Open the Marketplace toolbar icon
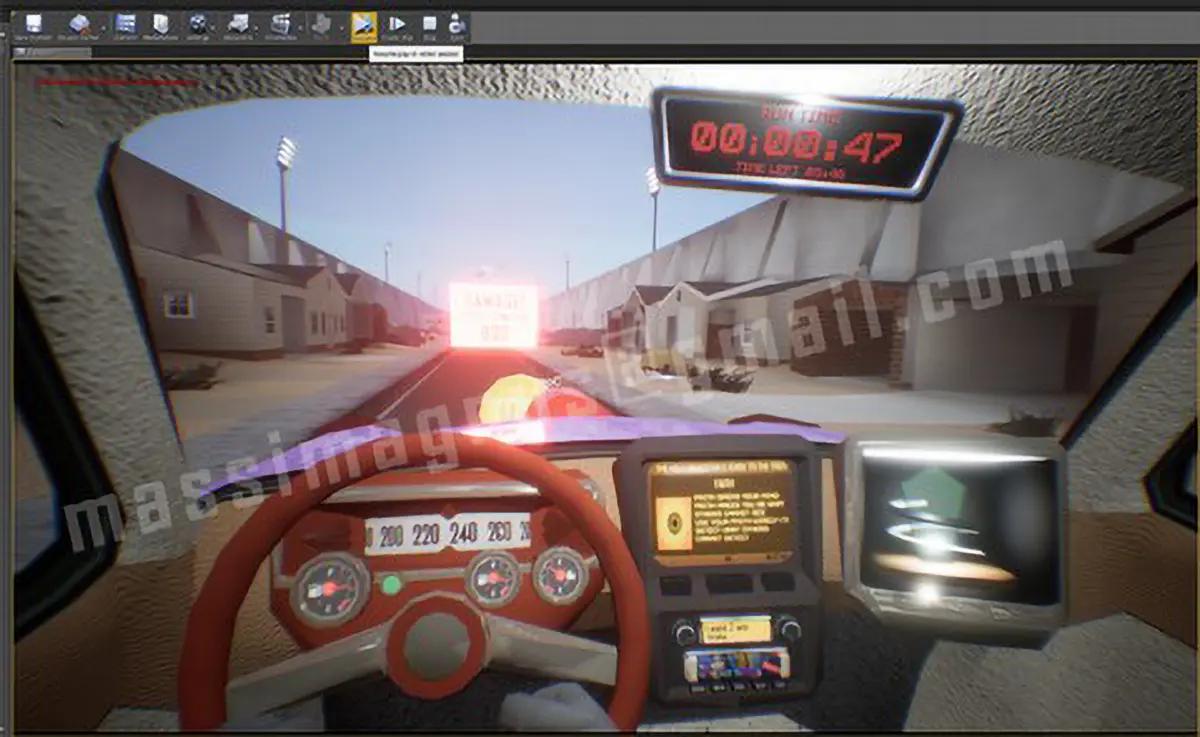Screen dimensions: 1200x737 (x=160, y=25)
